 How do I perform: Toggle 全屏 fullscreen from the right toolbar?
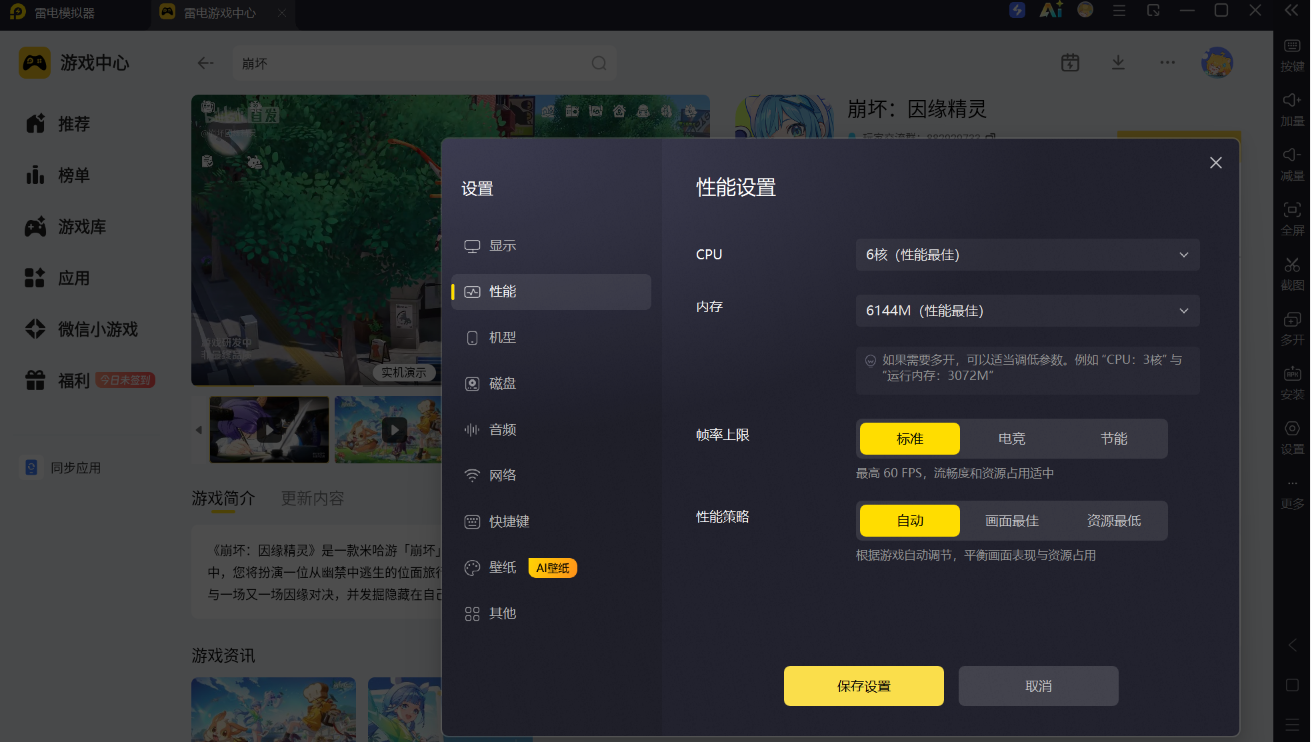tap(1292, 217)
